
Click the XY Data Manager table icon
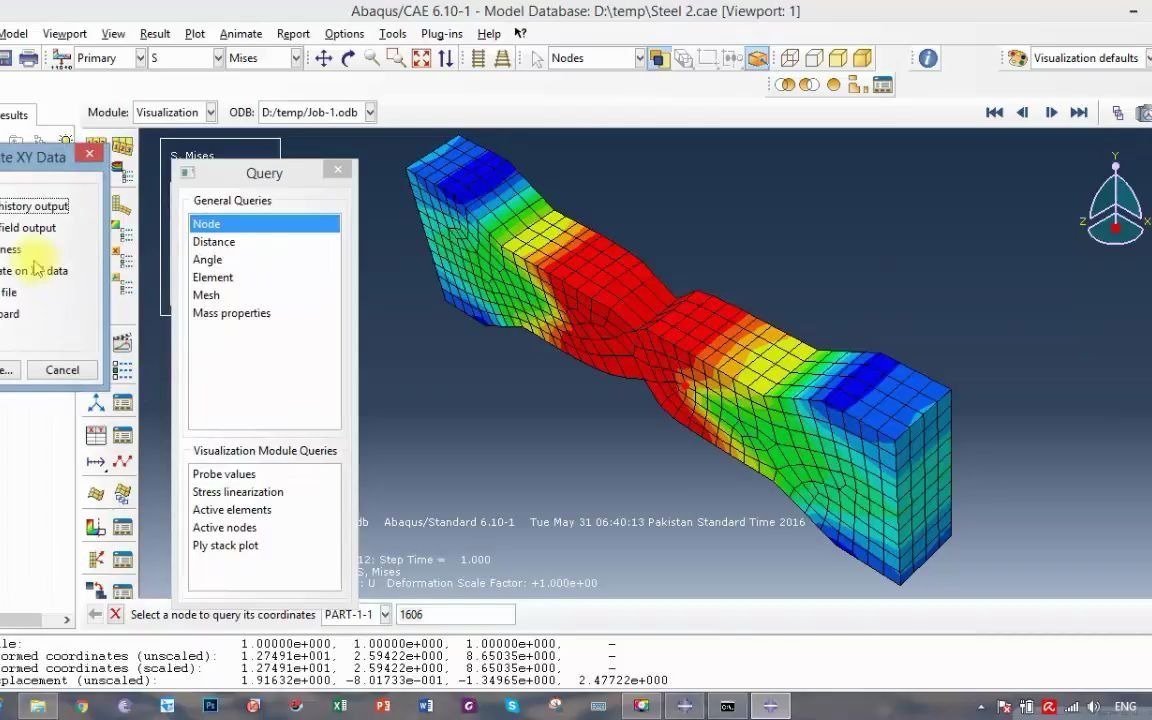tap(122, 435)
